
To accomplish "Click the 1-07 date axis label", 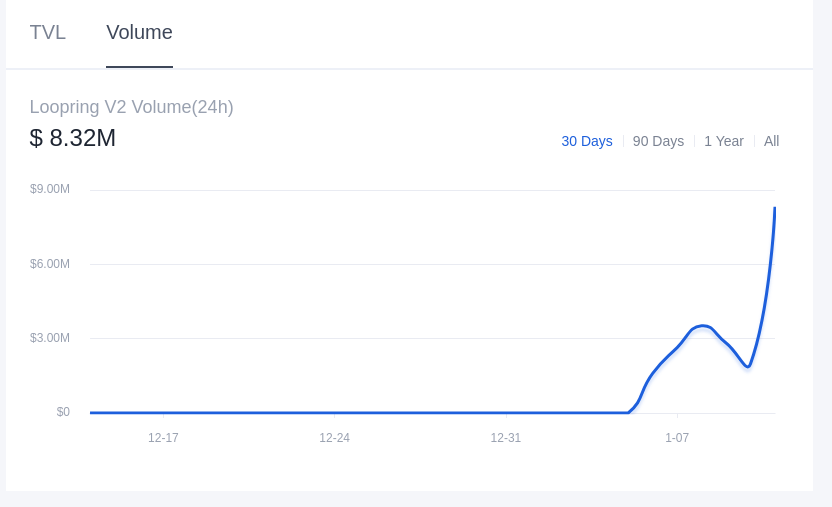I will [677, 438].
